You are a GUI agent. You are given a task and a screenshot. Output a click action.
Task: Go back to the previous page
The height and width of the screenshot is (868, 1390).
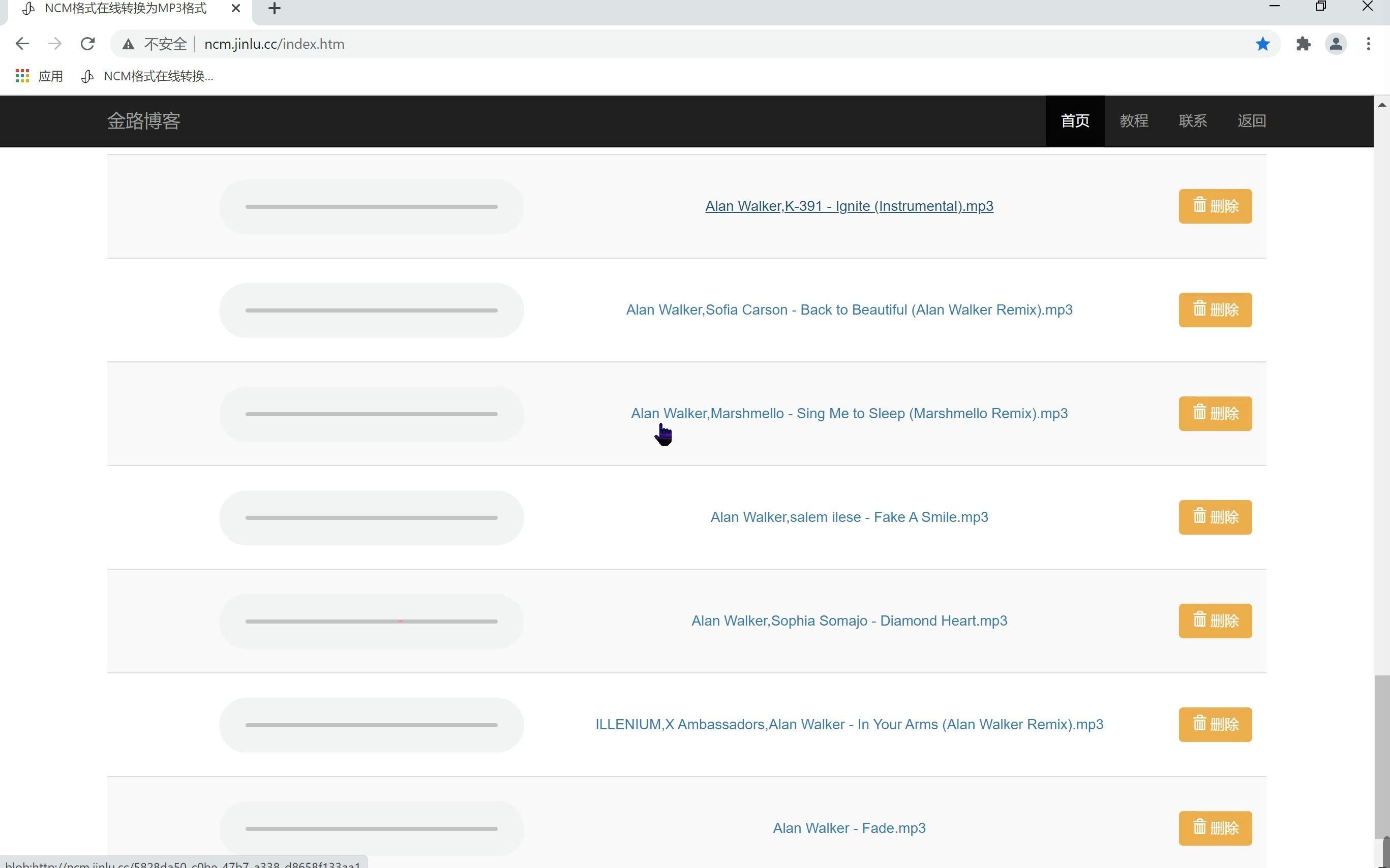(22, 44)
